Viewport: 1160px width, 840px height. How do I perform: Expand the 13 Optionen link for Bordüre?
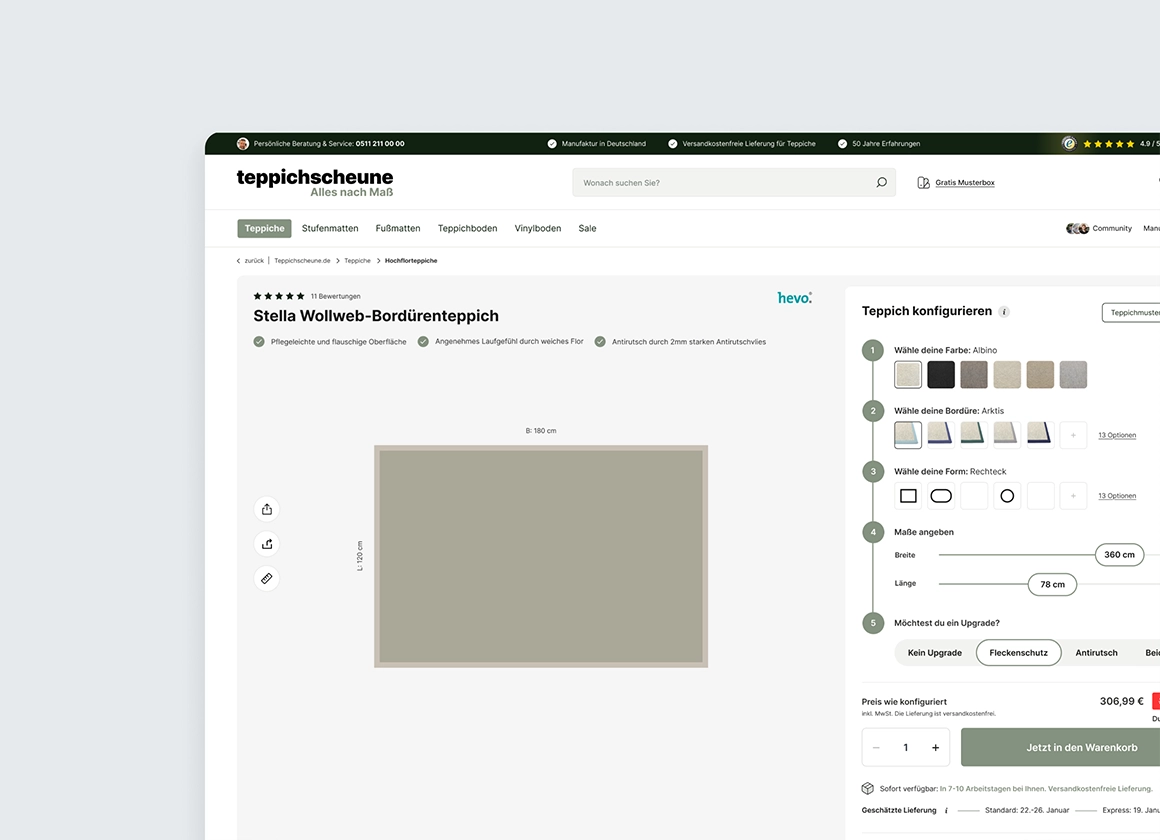coord(1117,435)
